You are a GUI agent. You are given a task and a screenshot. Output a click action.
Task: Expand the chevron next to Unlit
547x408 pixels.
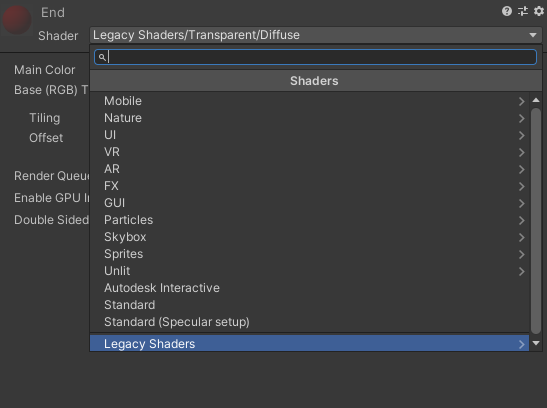point(522,271)
